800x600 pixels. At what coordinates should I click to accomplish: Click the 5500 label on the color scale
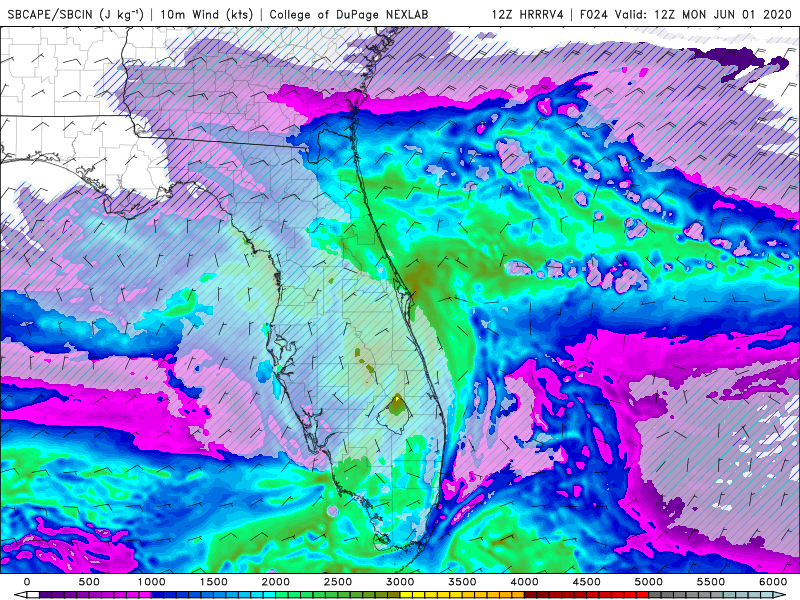pyautogui.click(x=711, y=582)
